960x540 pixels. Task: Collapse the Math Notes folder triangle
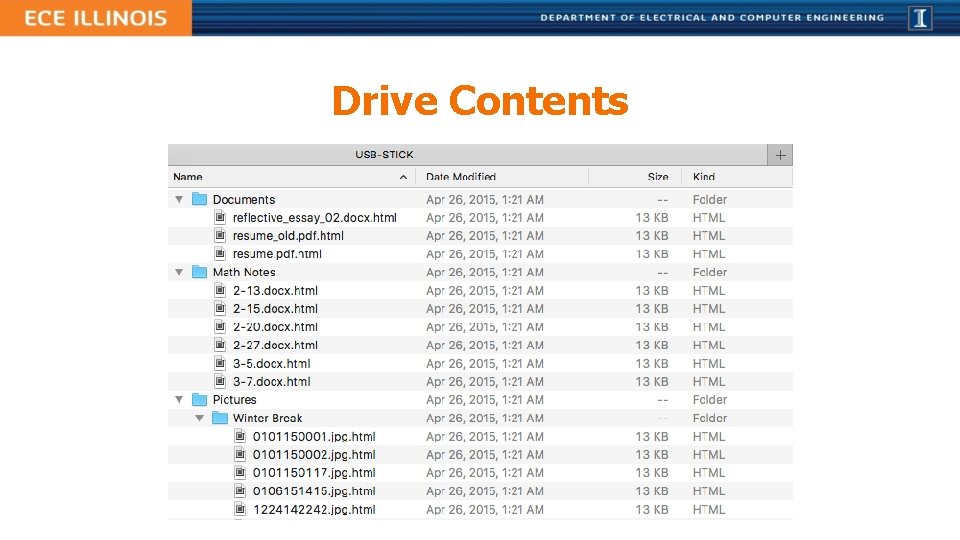click(x=179, y=272)
